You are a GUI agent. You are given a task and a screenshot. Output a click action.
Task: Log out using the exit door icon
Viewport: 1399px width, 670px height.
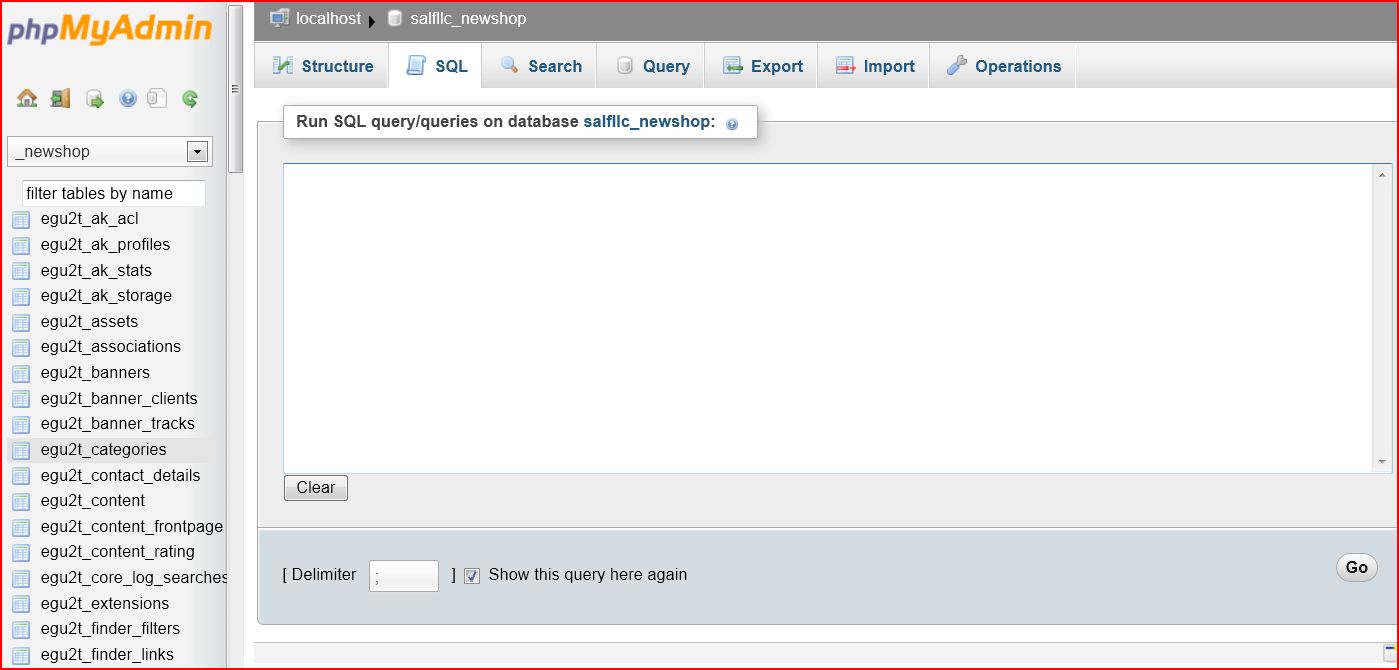[x=61, y=98]
